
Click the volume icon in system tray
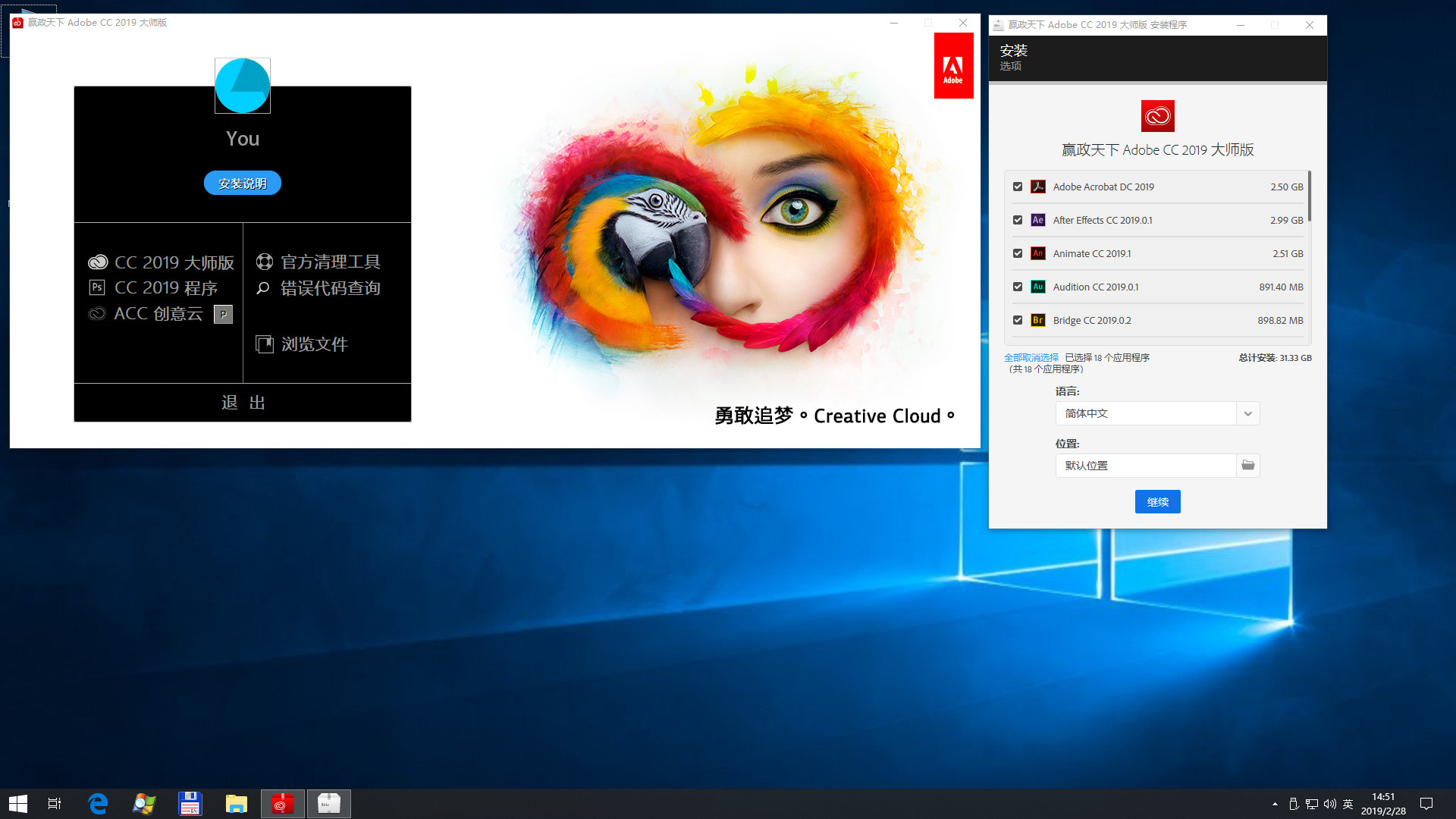(x=1330, y=804)
